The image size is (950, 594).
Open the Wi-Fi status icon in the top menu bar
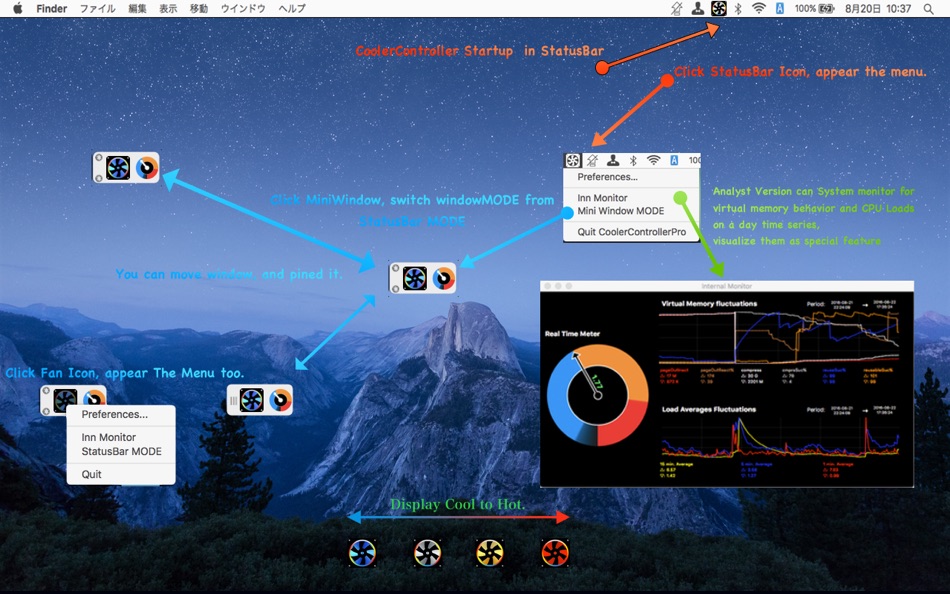(x=759, y=8)
